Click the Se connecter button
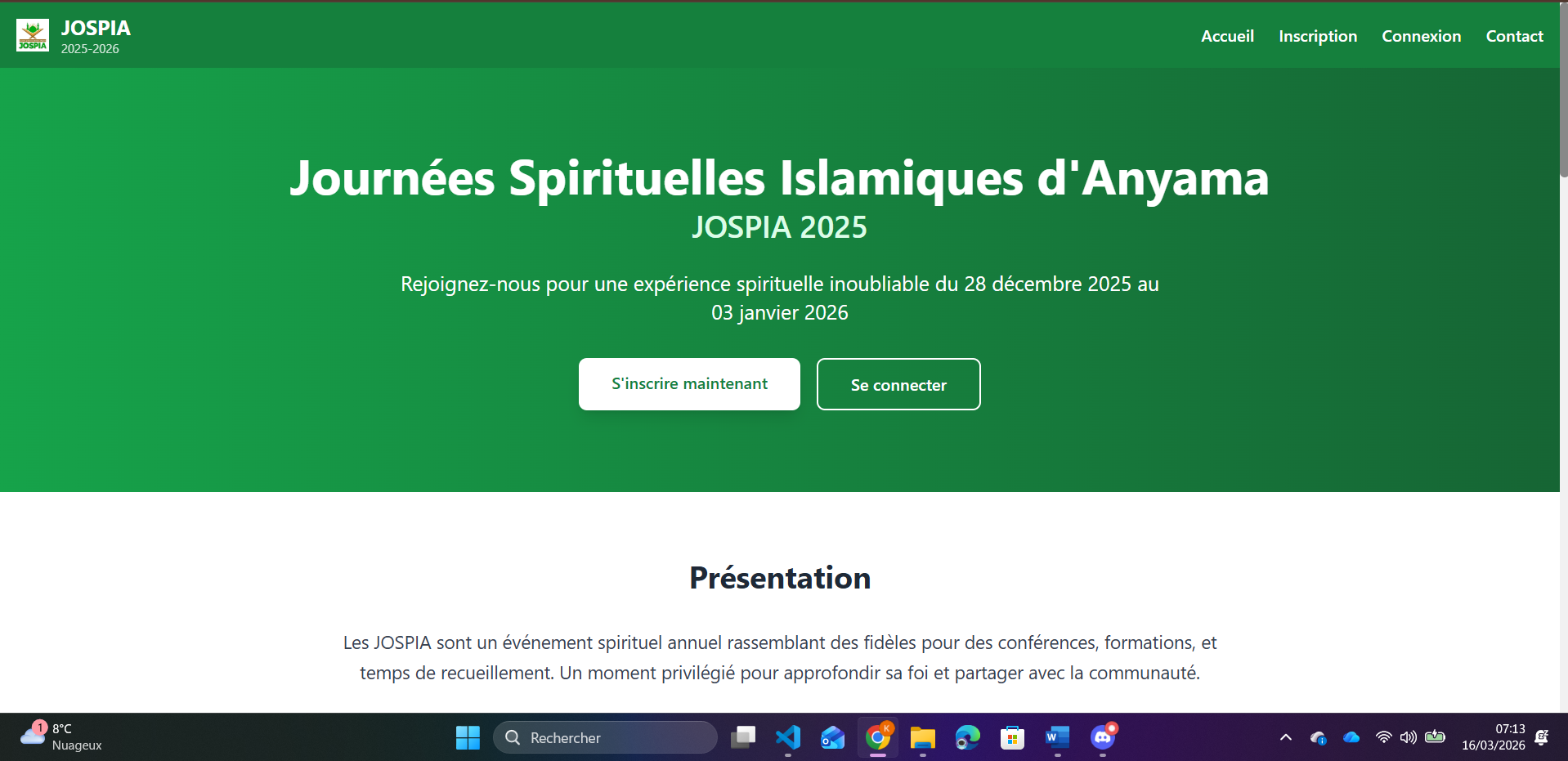Image resolution: width=1568 pixels, height=761 pixels. point(898,384)
